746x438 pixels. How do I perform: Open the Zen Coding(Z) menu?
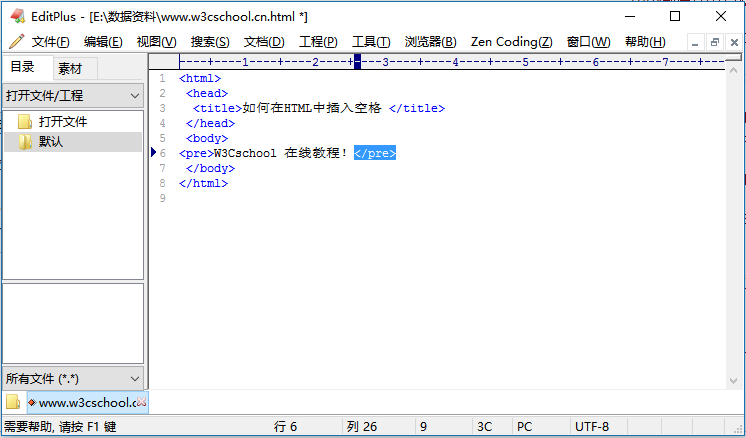pyautogui.click(x=511, y=42)
